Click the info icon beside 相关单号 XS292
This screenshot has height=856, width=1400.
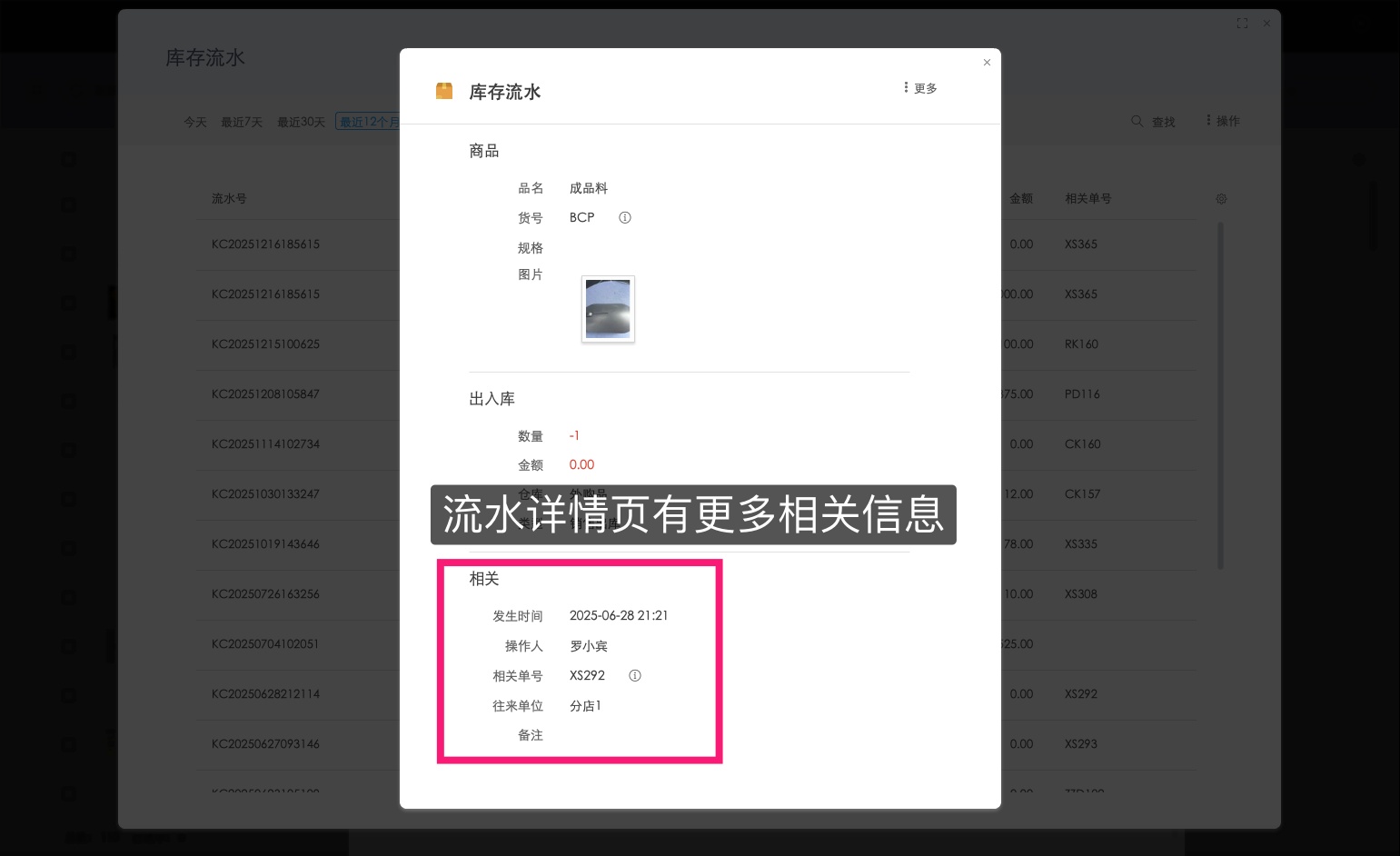pos(634,675)
